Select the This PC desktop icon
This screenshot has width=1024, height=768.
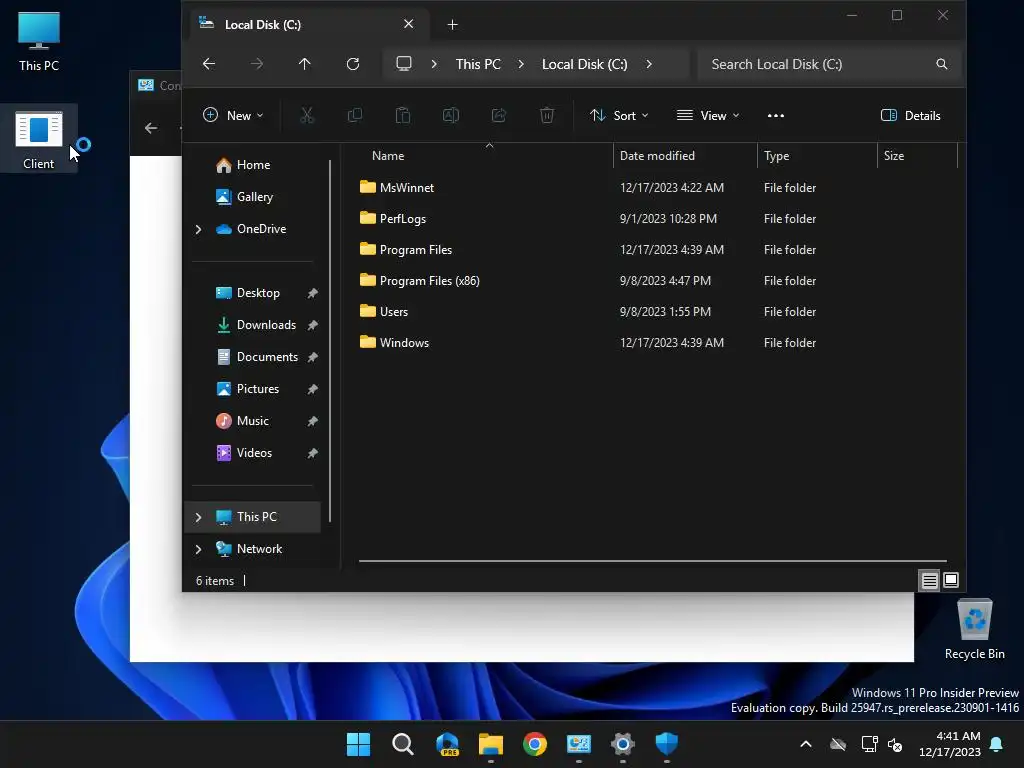tap(39, 40)
